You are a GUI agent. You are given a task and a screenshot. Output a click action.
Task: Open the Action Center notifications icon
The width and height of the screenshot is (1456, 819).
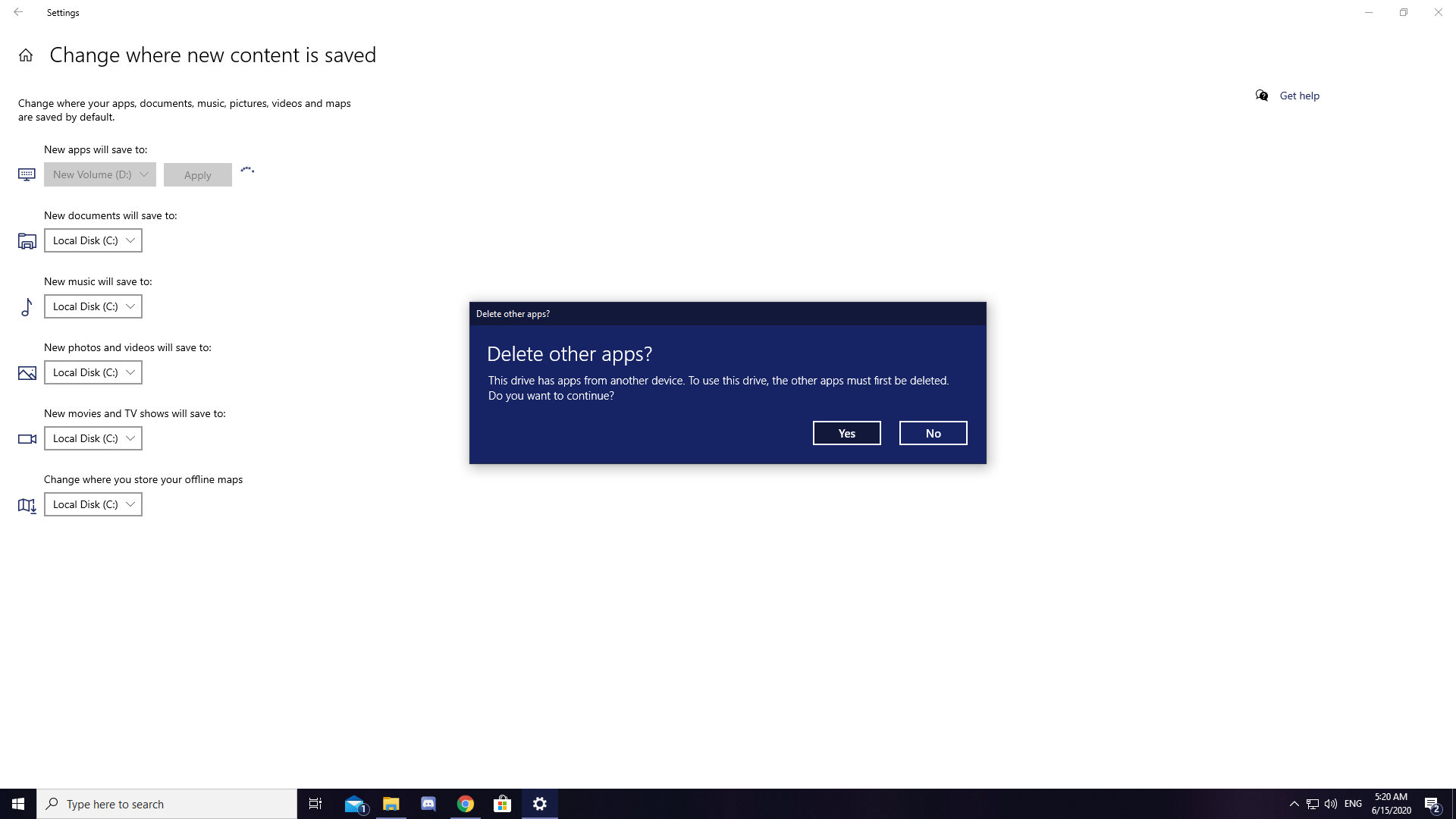click(x=1432, y=804)
